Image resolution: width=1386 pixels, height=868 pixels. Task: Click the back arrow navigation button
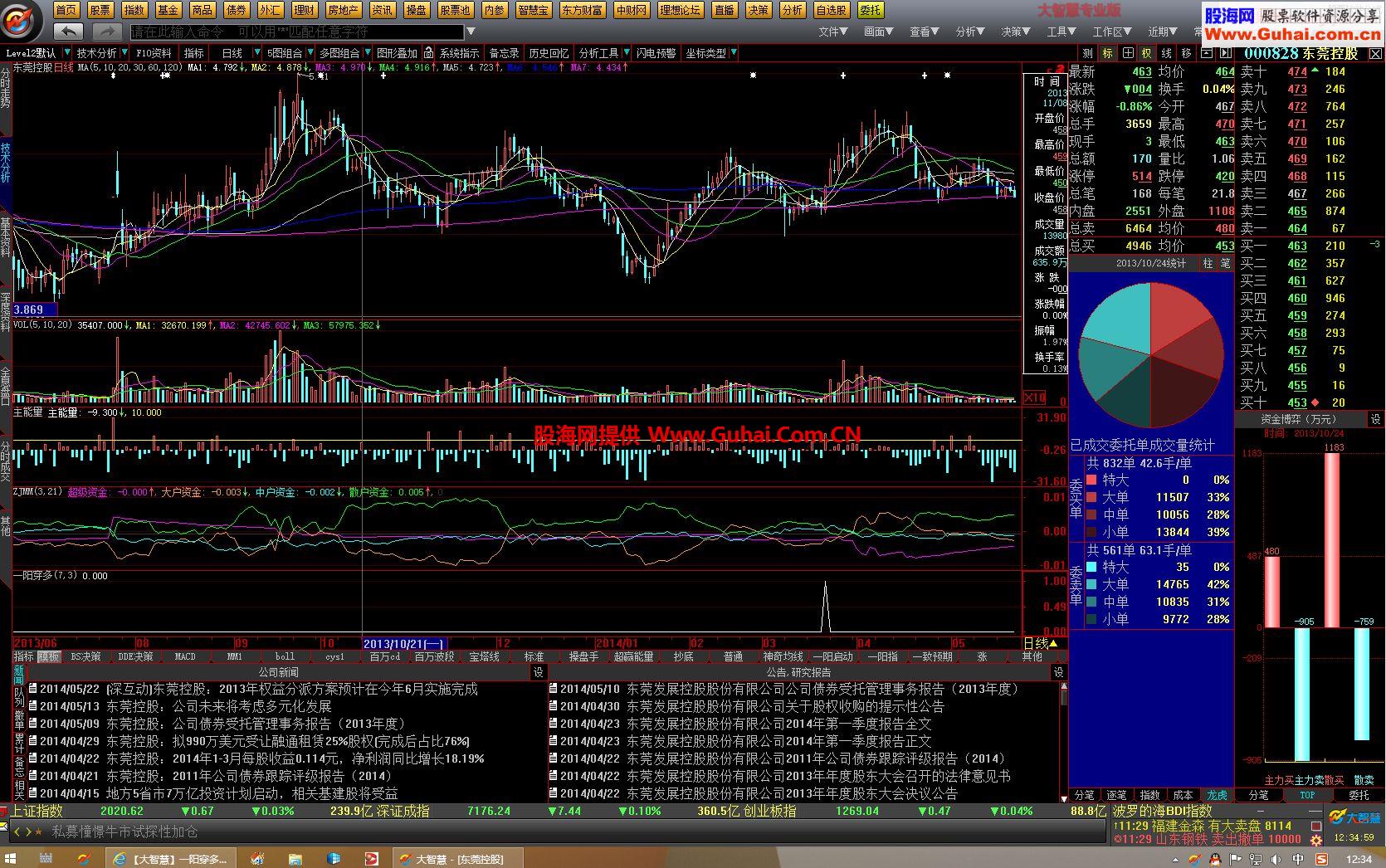(68, 32)
